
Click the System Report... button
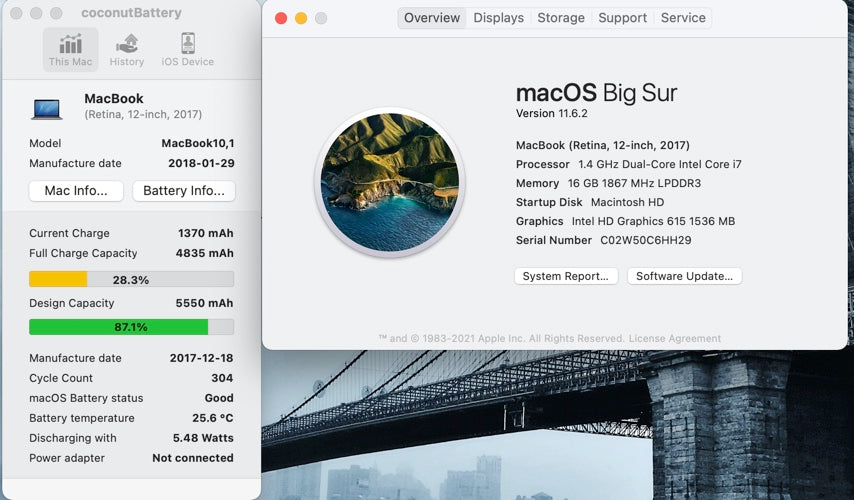(566, 276)
